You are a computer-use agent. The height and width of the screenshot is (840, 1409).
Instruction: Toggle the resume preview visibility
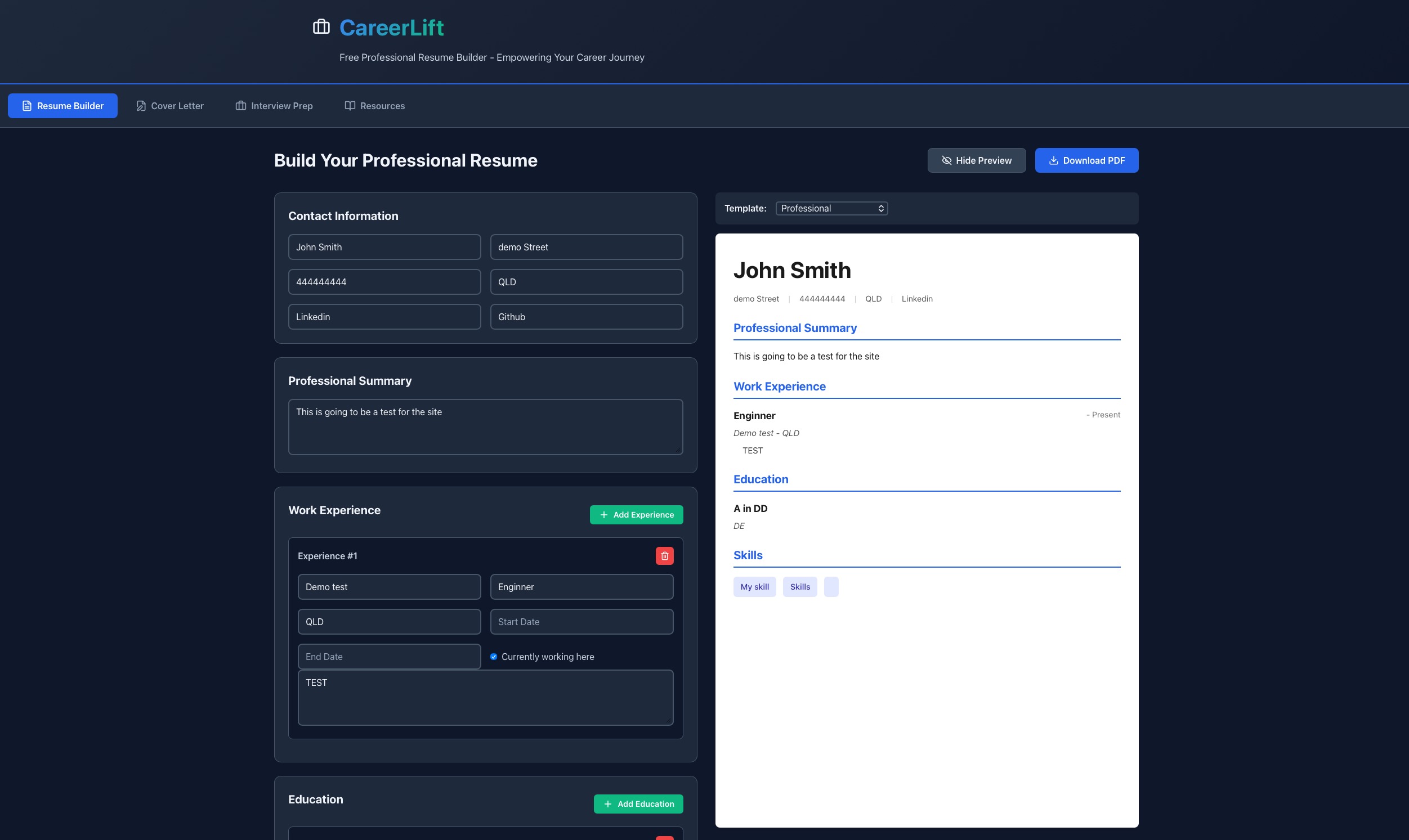click(976, 160)
